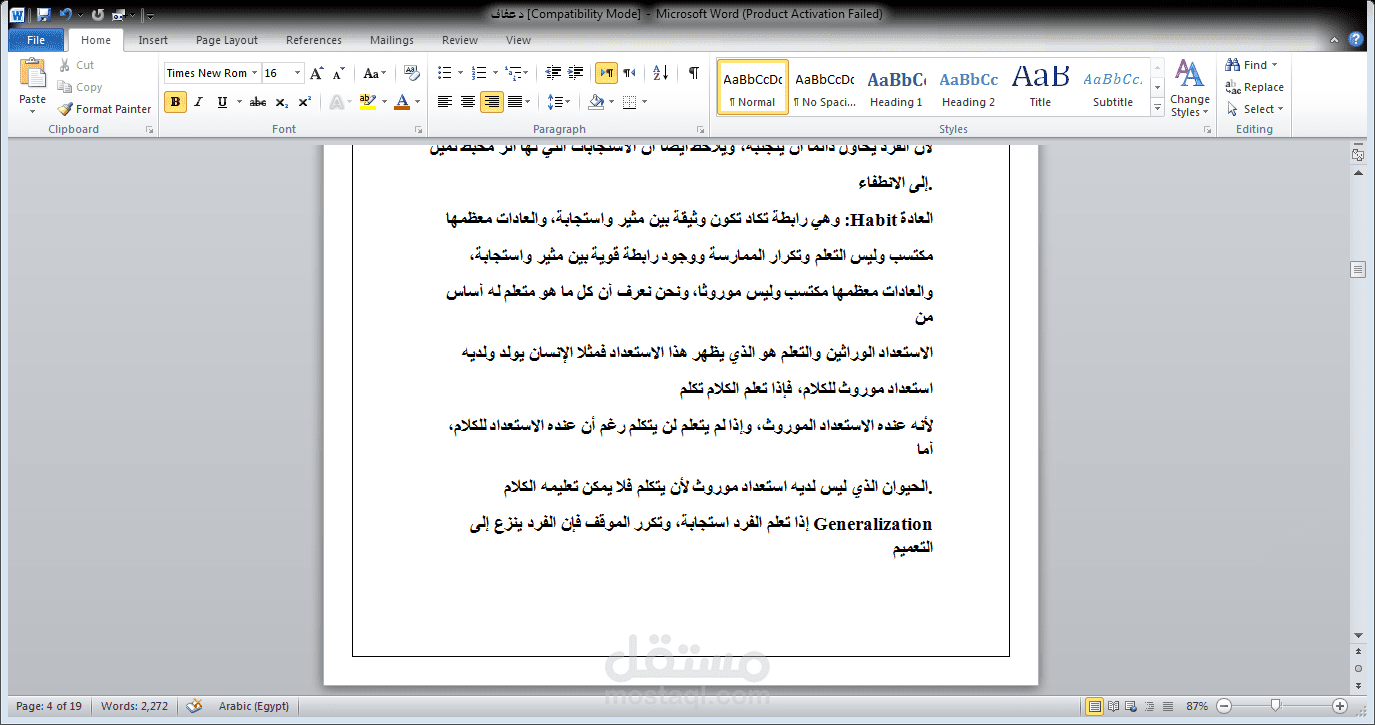Toggle Italic formatting
This screenshot has width=1375, height=725.
198,102
